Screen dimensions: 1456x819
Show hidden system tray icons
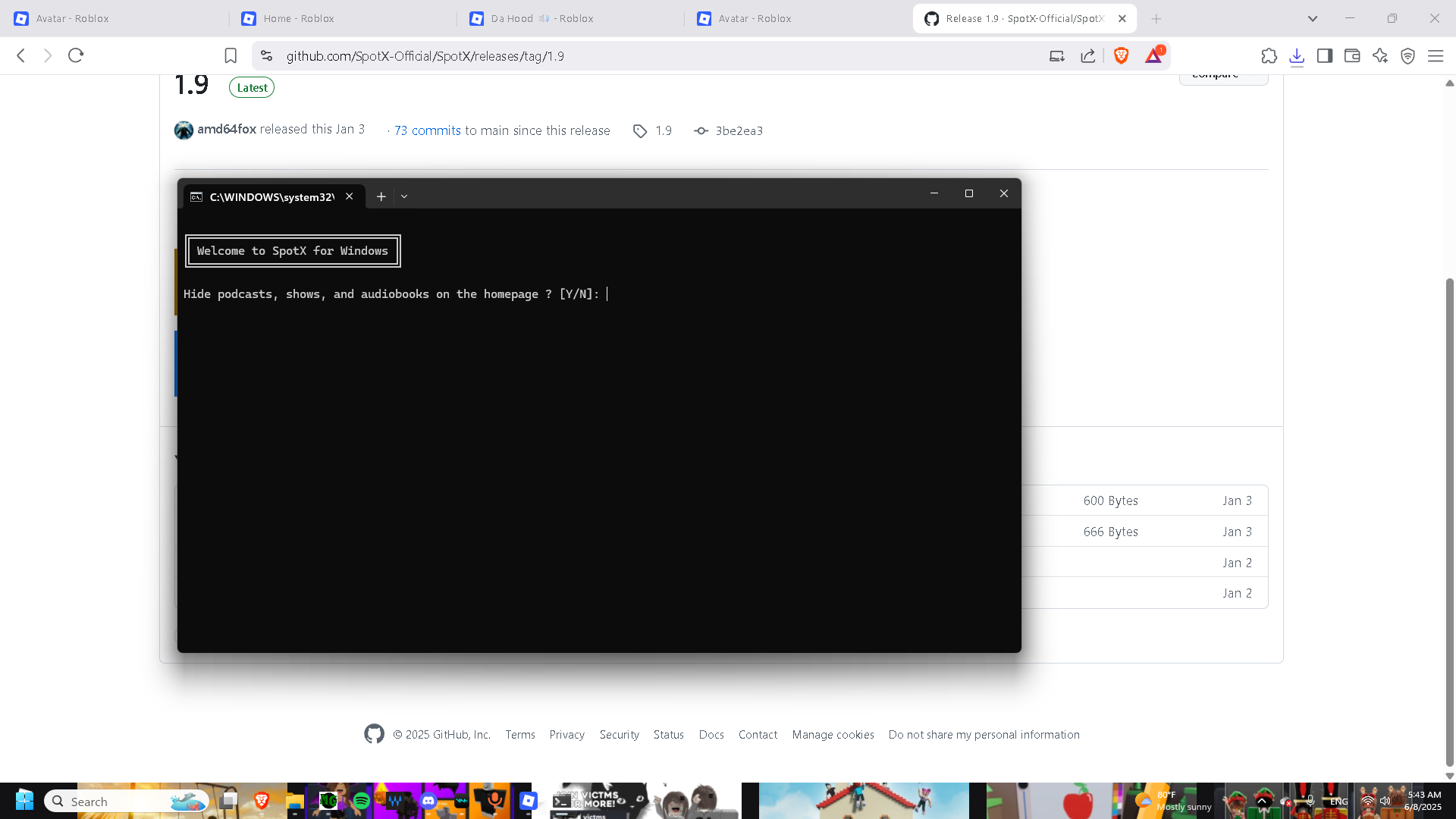coord(1263,801)
